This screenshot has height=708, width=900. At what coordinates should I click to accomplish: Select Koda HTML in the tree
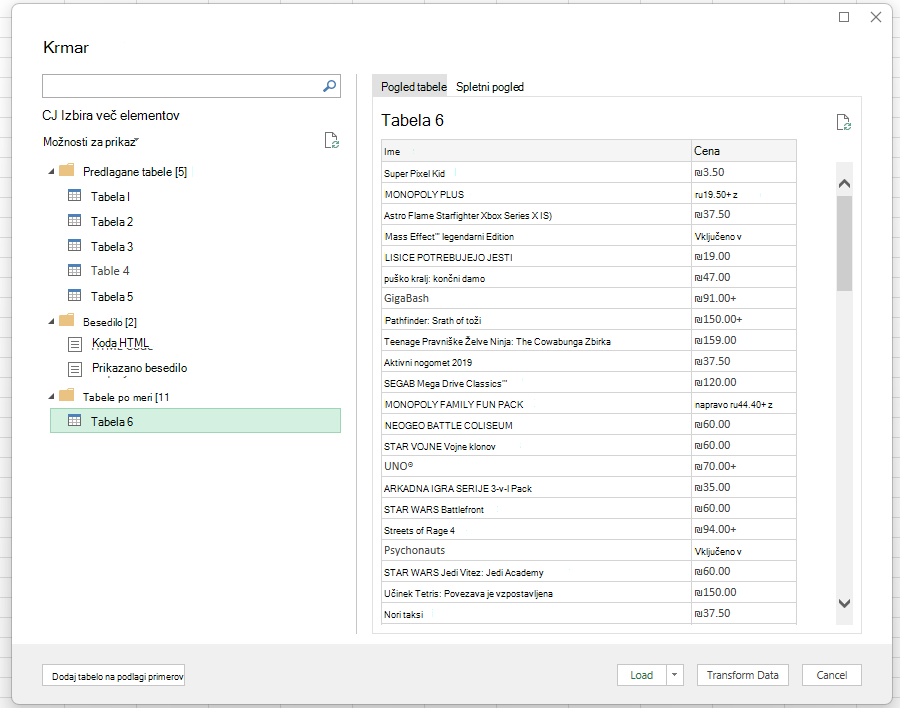click(x=121, y=343)
